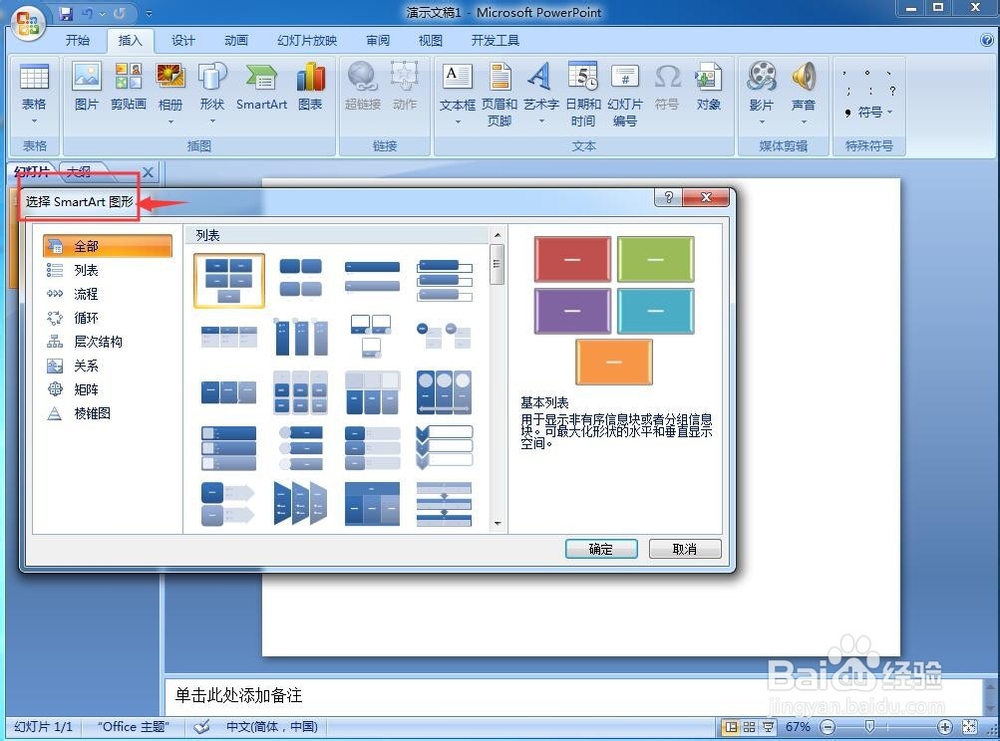Insert a movie (影片)
Screen dimensions: 1000x741
[x=761, y=93]
